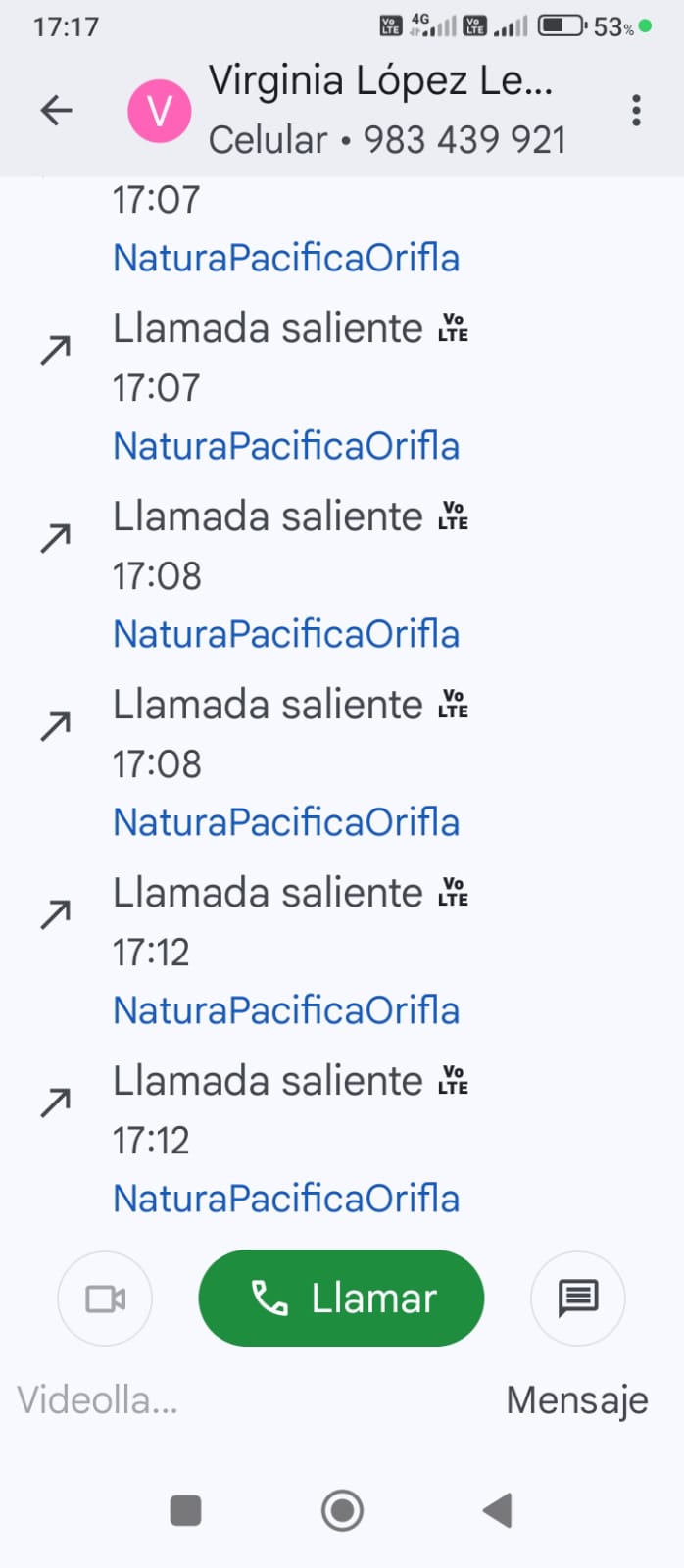Image resolution: width=684 pixels, height=1568 pixels.
Task: Tap the Videollamada label
Action: (x=97, y=1399)
